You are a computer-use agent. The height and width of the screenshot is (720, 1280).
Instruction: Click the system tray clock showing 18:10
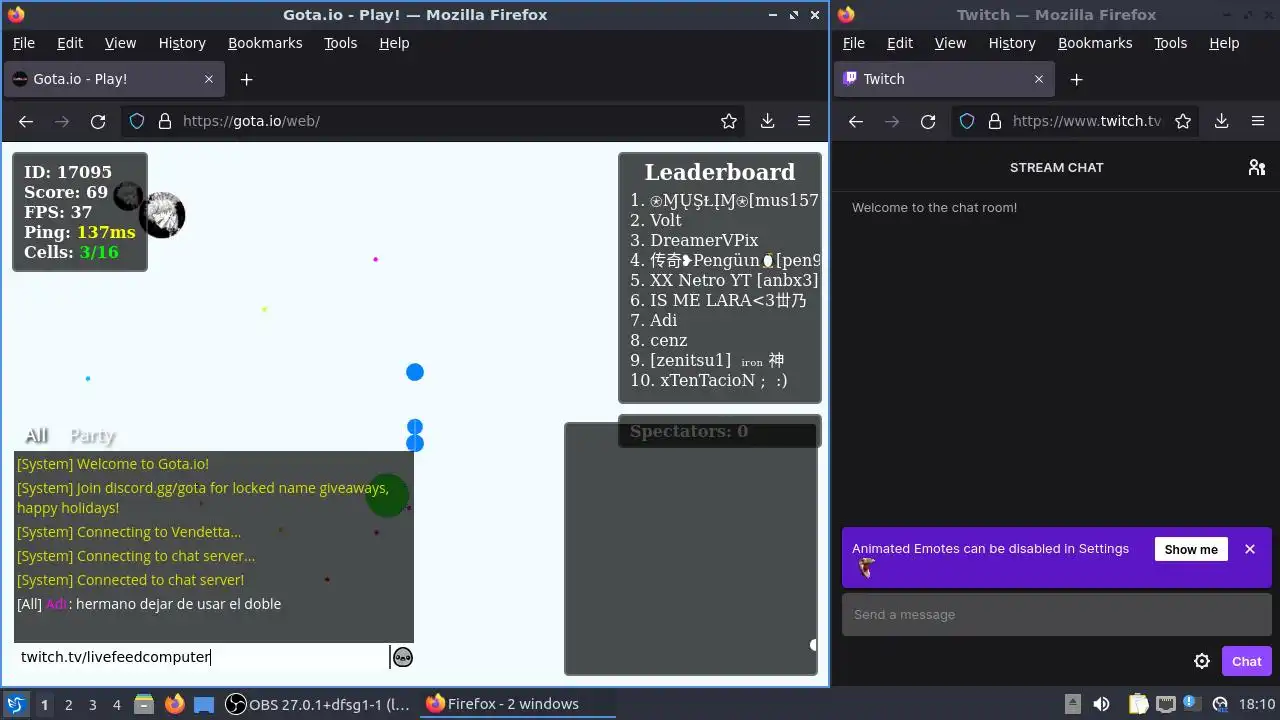pyautogui.click(x=1257, y=704)
